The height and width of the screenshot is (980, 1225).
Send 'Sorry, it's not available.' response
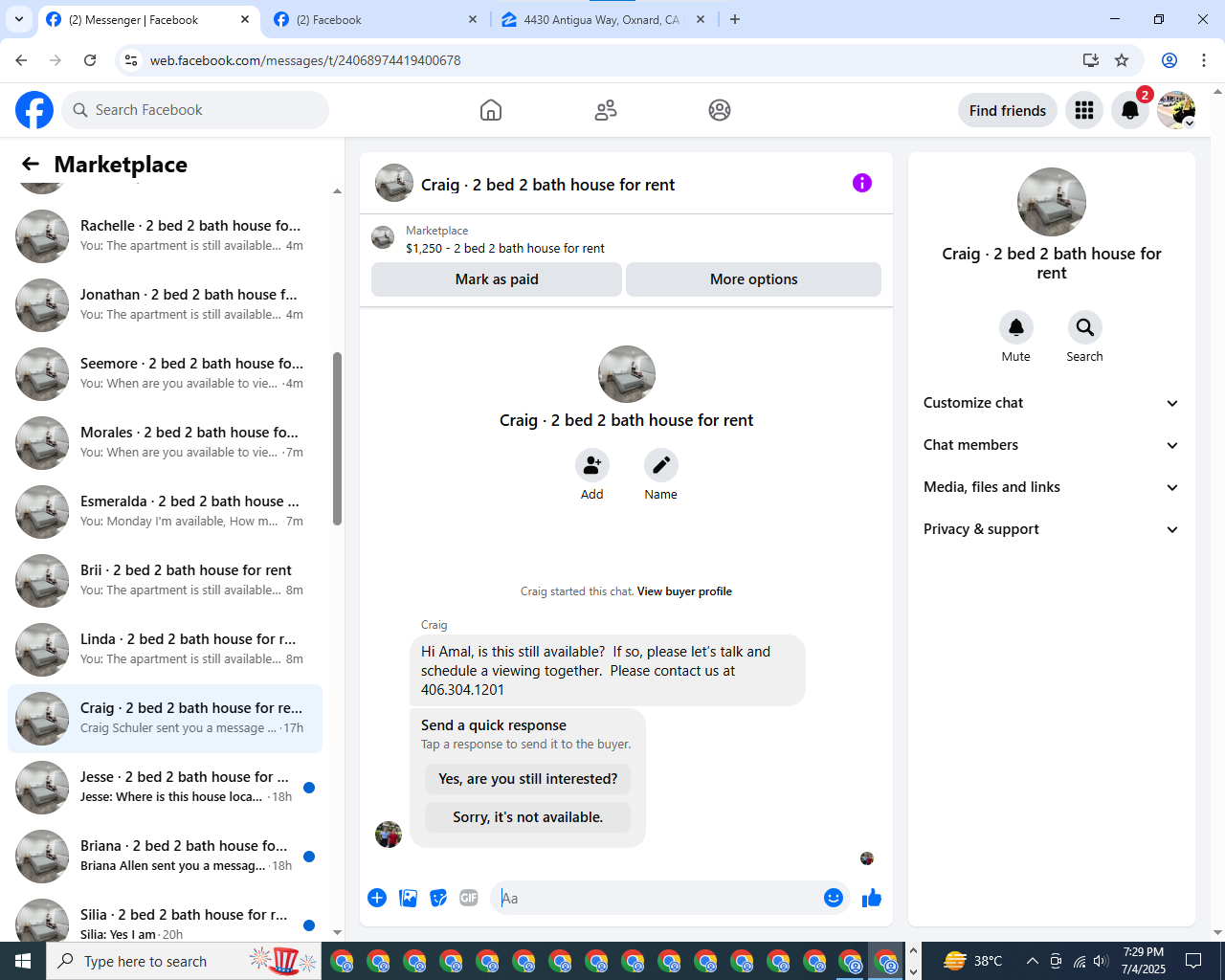point(528,817)
